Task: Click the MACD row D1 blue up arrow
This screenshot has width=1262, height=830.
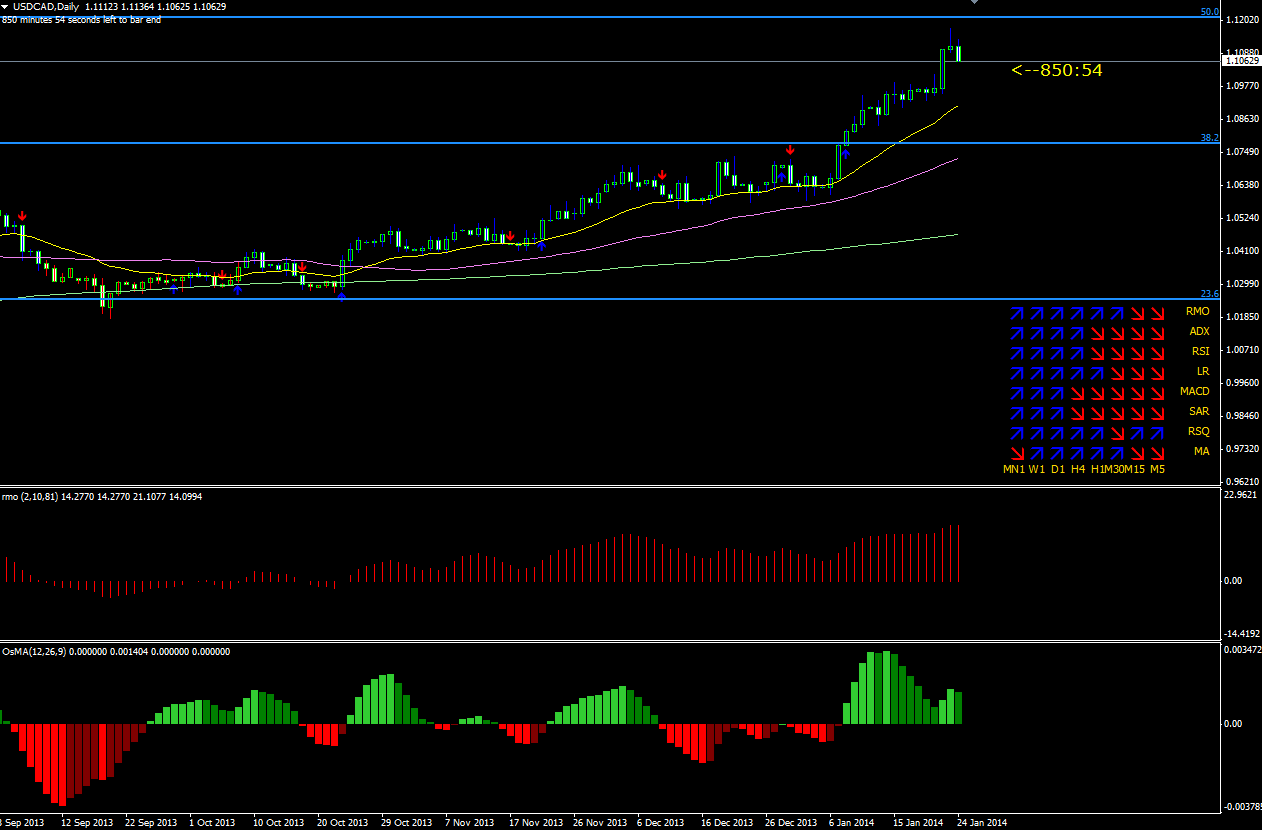Action: point(1057,393)
